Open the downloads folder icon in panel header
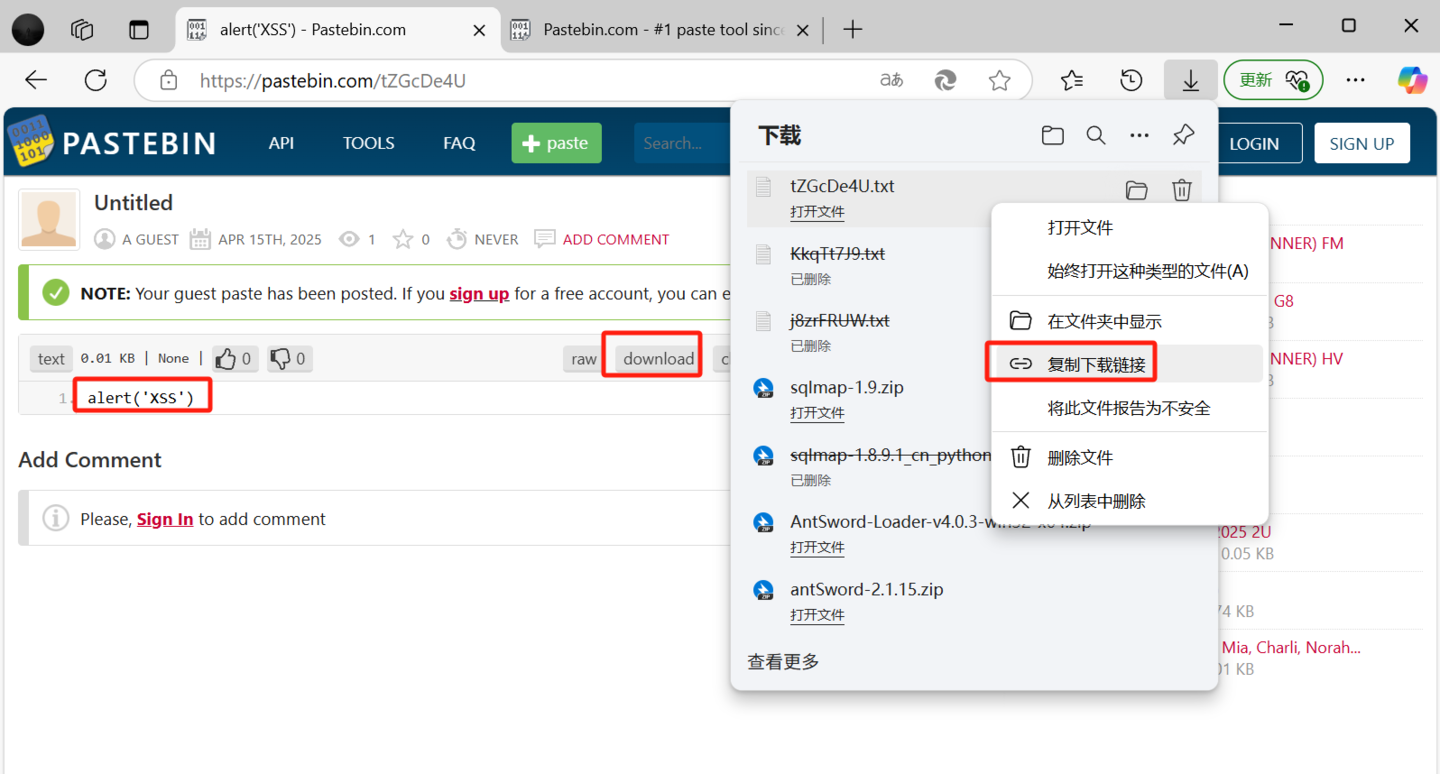 (1052, 135)
